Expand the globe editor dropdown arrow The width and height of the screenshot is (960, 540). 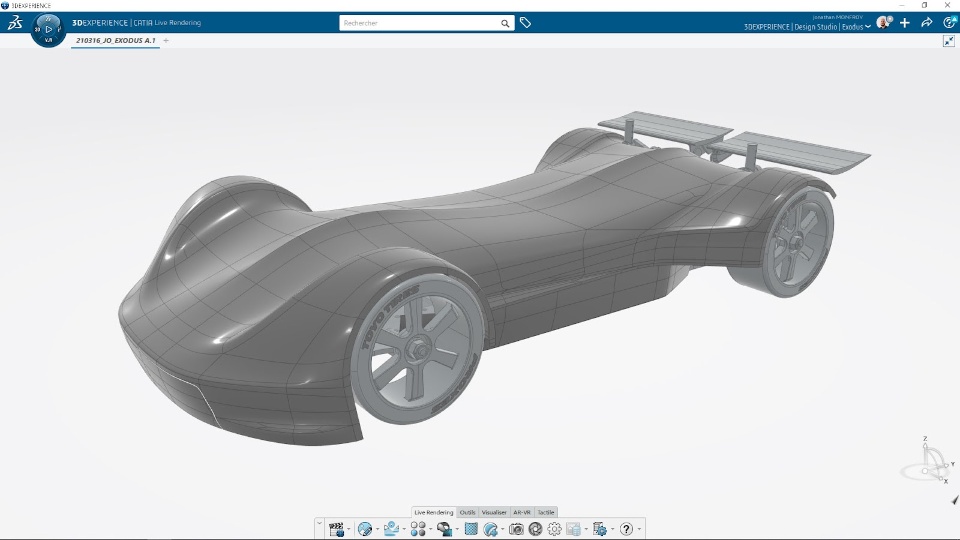coord(377,529)
